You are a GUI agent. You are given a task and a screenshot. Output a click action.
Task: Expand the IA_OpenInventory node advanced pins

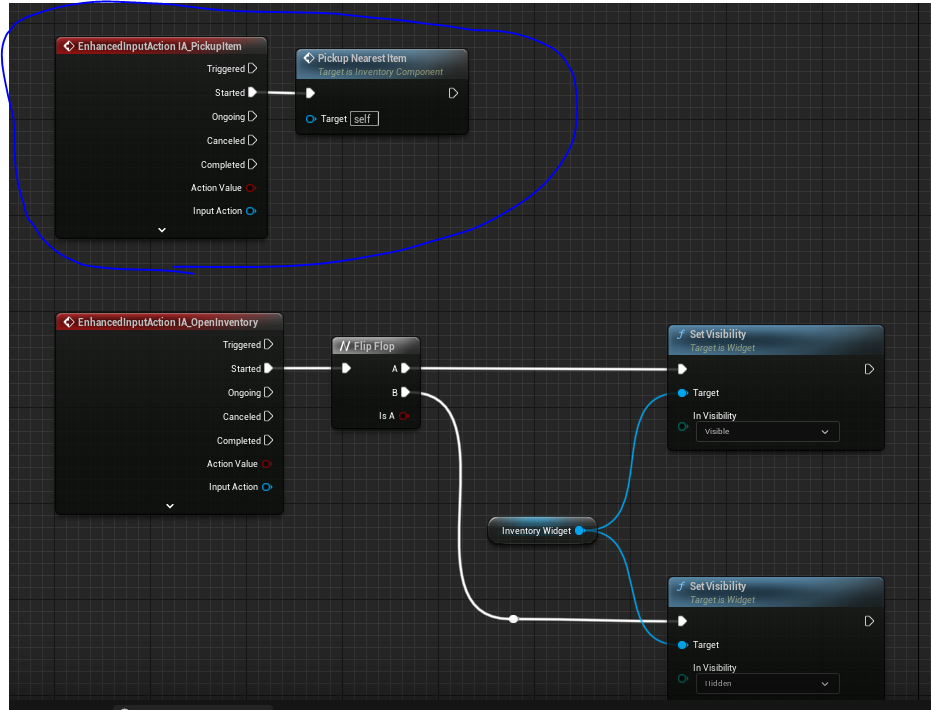click(x=170, y=506)
